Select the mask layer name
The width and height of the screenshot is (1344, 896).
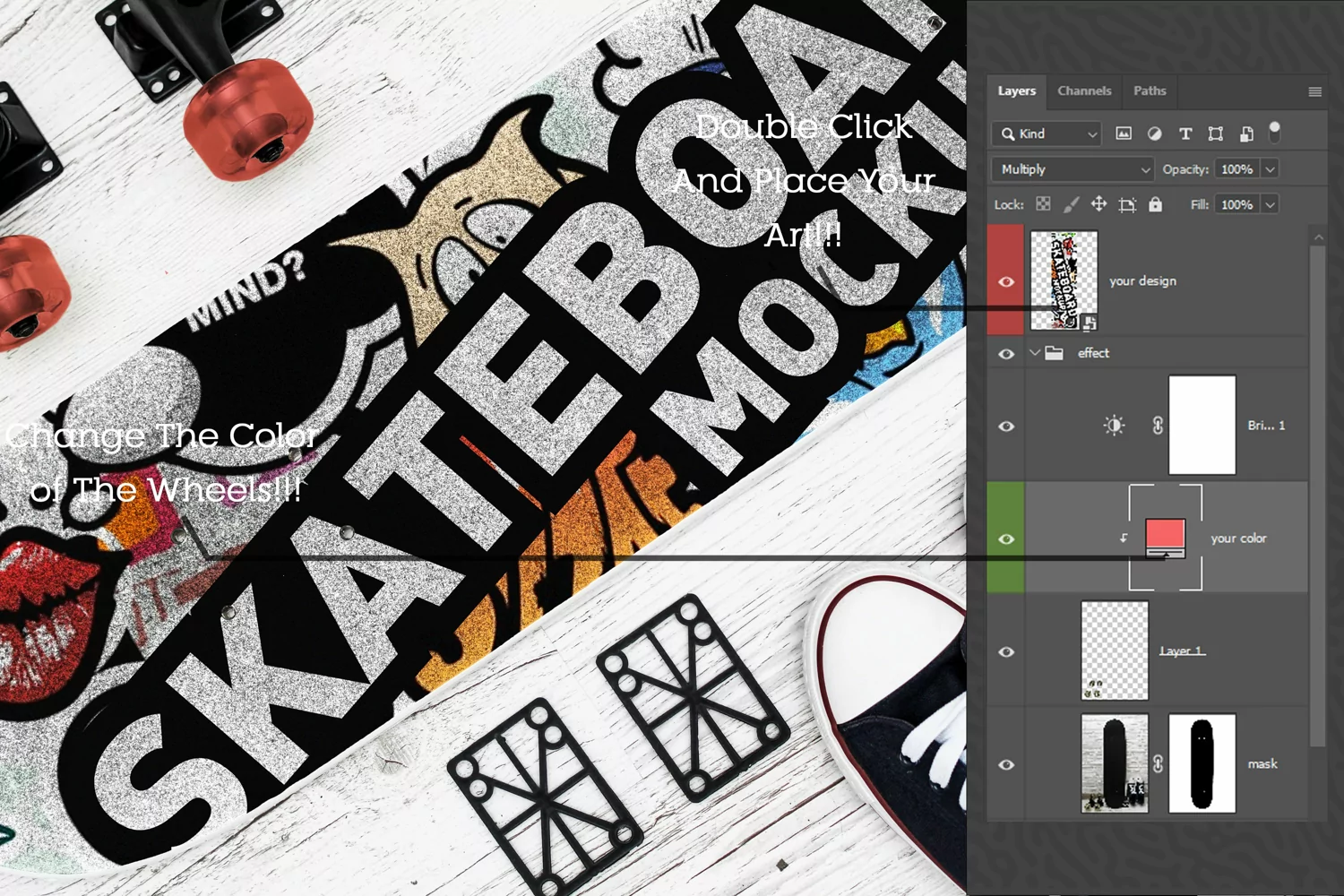(x=1262, y=764)
